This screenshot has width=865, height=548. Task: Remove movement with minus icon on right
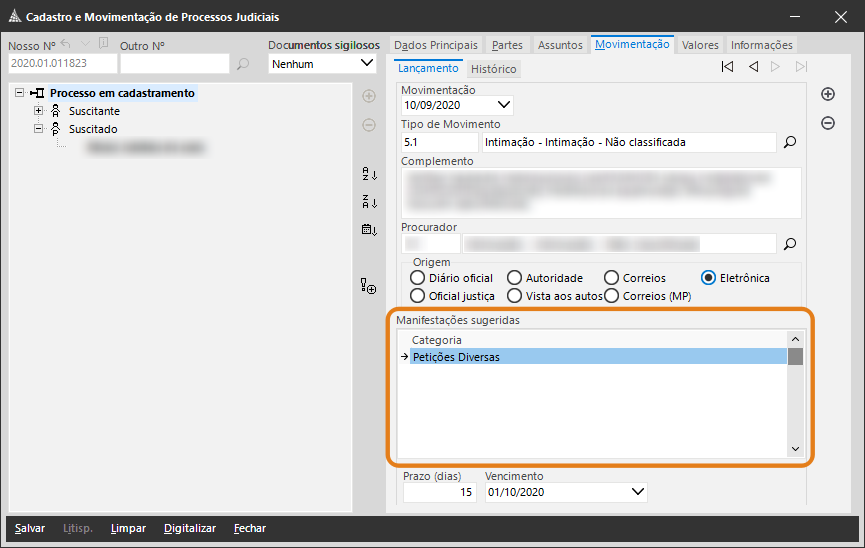click(x=828, y=123)
